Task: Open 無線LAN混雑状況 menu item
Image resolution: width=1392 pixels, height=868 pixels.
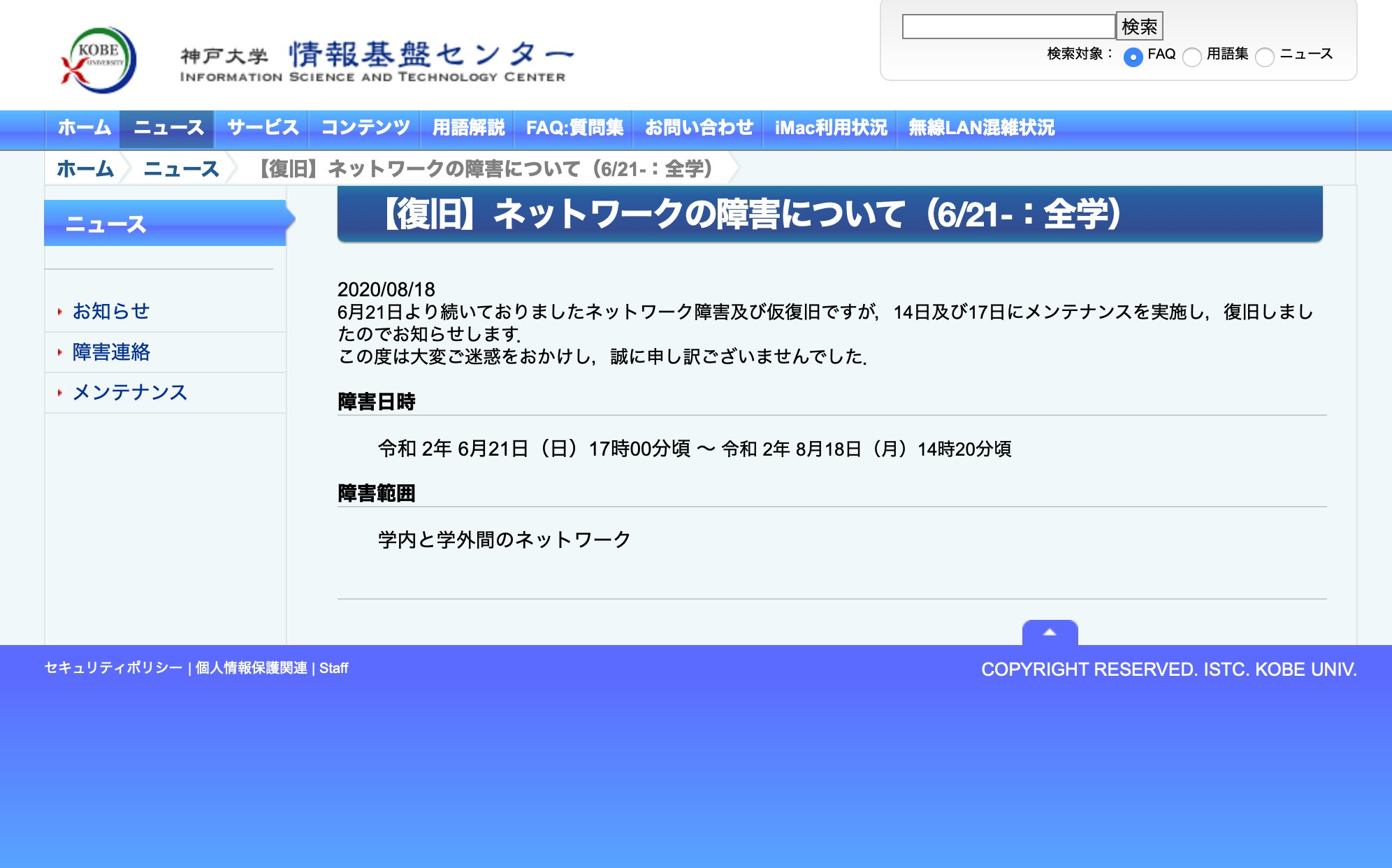Action: coord(980,128)
